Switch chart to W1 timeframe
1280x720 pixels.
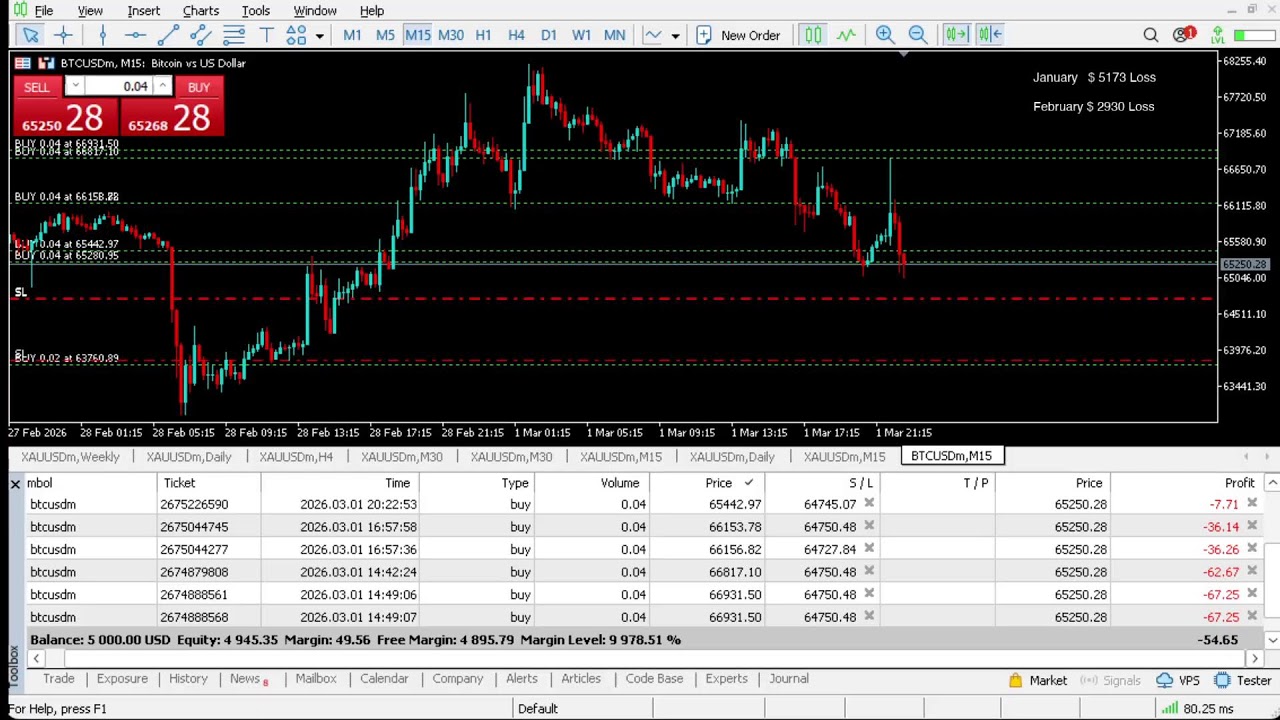point(581,35)
